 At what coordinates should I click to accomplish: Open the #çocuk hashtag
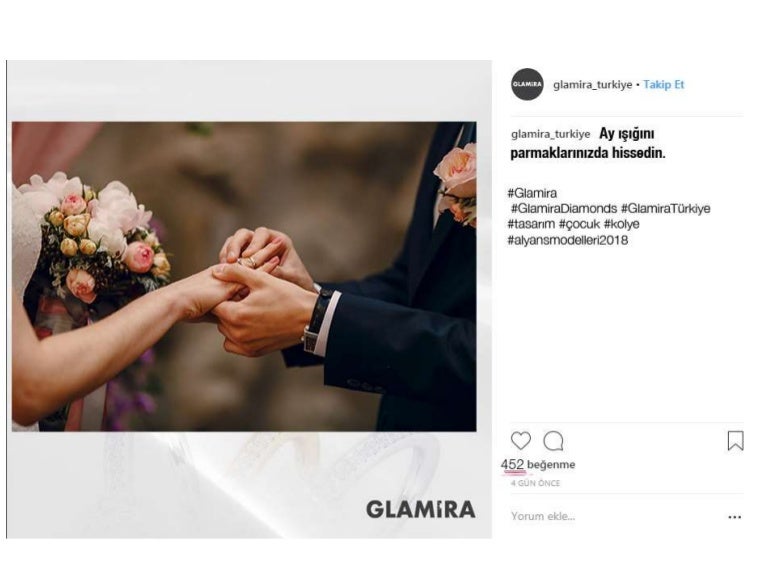(x=579, y=224)
